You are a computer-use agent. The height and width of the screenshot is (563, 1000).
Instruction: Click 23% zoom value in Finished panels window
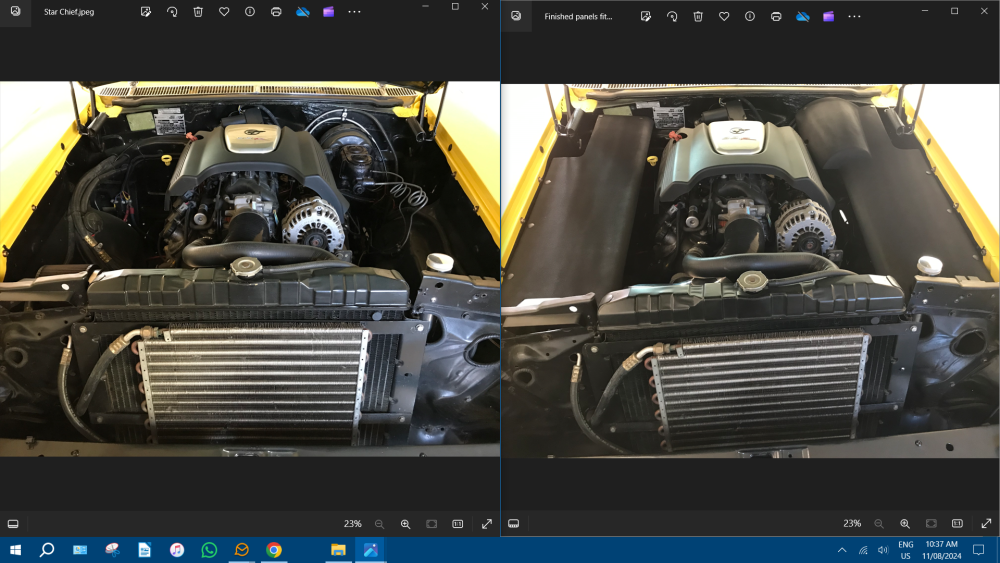(x=852, y=523)
